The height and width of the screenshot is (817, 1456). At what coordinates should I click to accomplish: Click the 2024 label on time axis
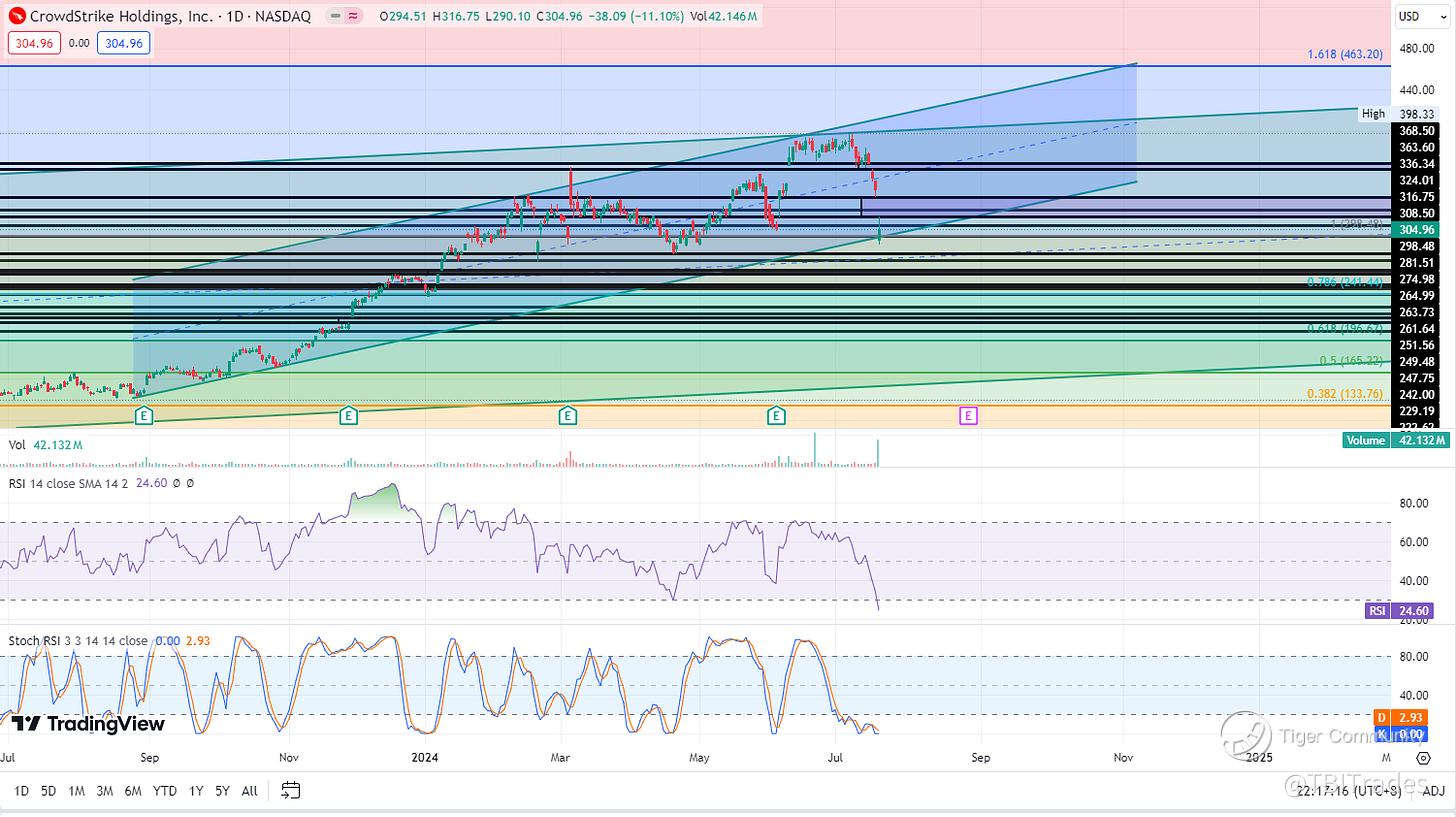click(x=426, y=758)
